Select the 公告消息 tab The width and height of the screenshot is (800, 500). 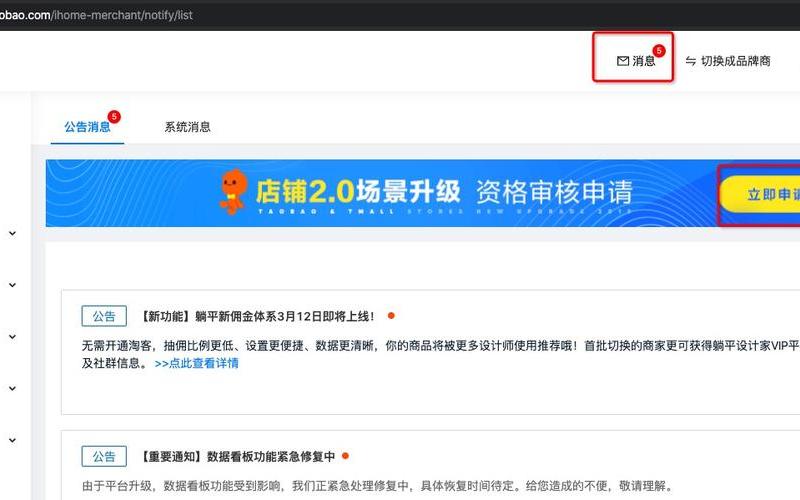(87, 127)
